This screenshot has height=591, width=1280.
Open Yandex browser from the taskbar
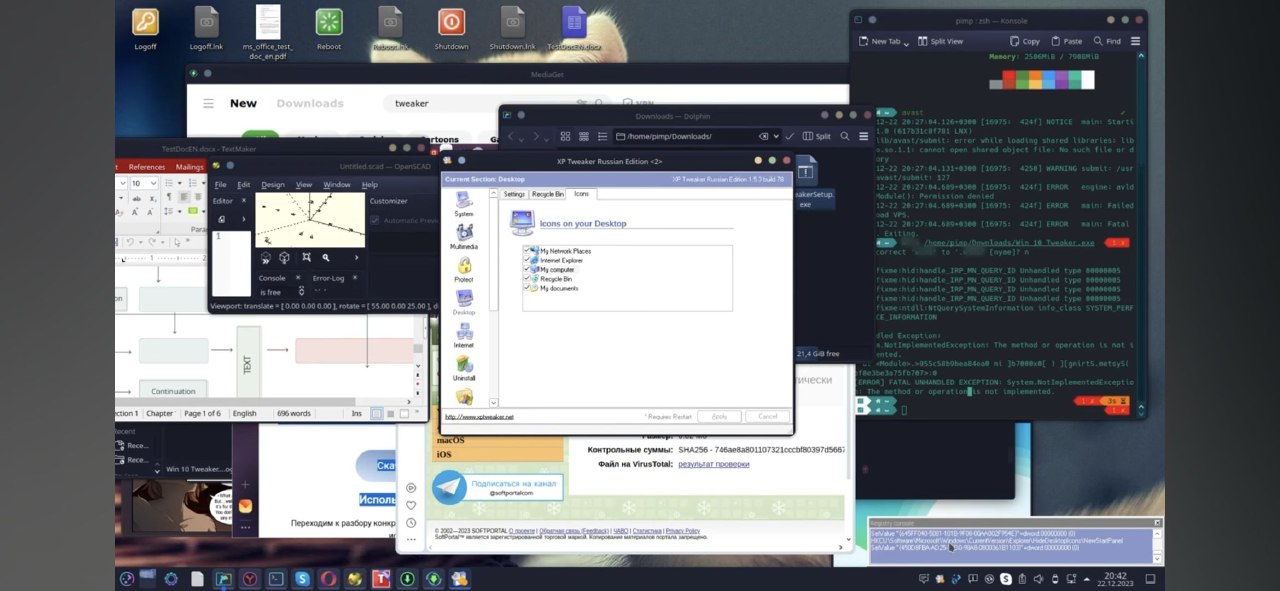pos(249,578)
